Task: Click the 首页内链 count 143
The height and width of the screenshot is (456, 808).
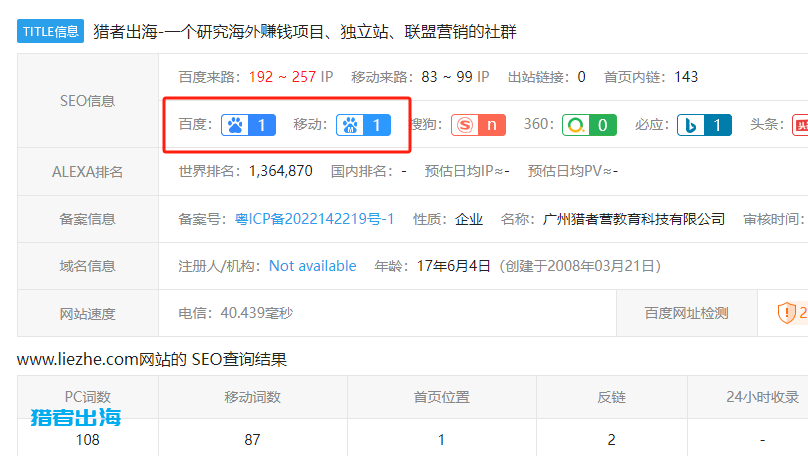Action: coord(686,77)
